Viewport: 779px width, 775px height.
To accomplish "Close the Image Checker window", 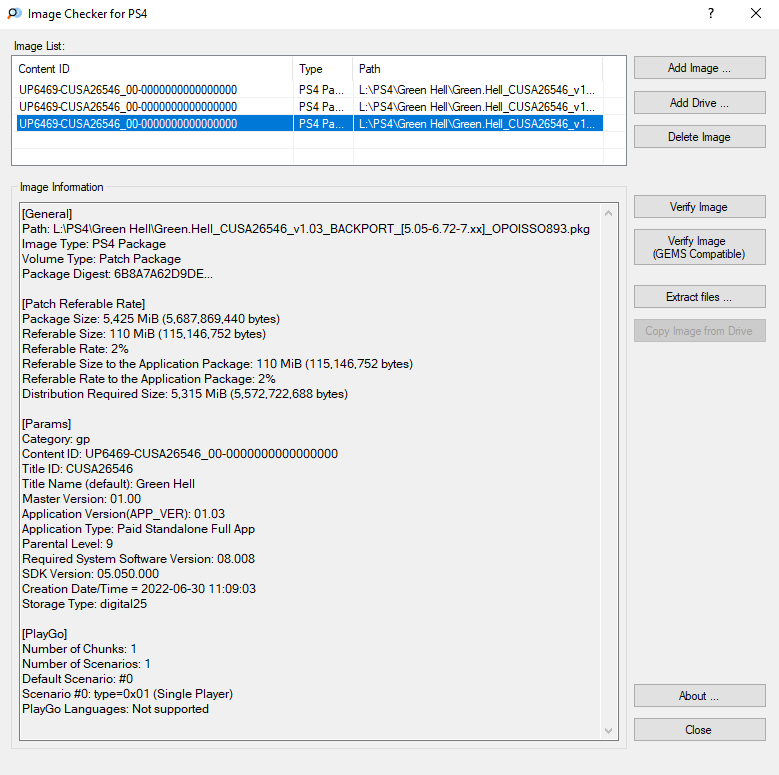I will pos(756,13).
